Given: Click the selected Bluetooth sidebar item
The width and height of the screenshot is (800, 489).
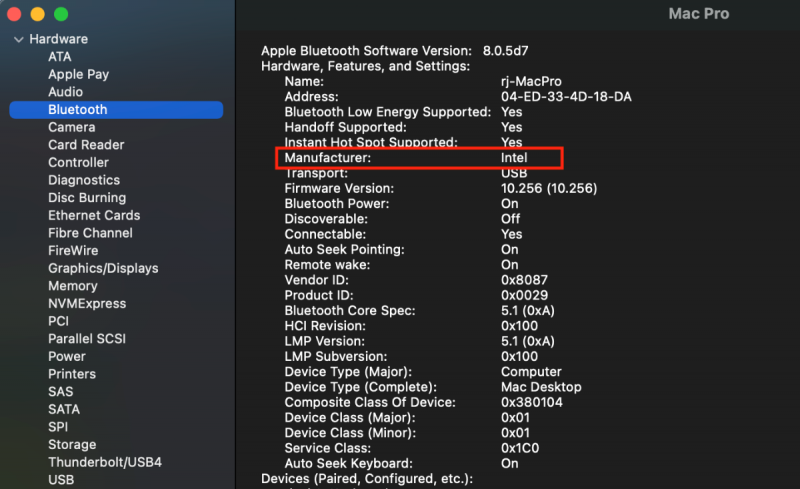Looking at the screenshot, I should [77, 110].
